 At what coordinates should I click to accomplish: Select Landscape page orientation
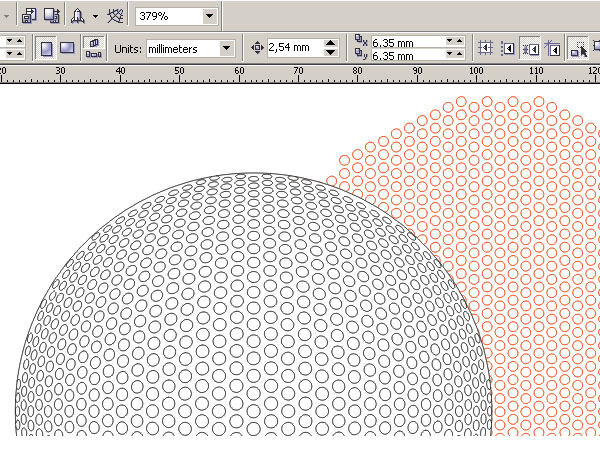(67, 48)
